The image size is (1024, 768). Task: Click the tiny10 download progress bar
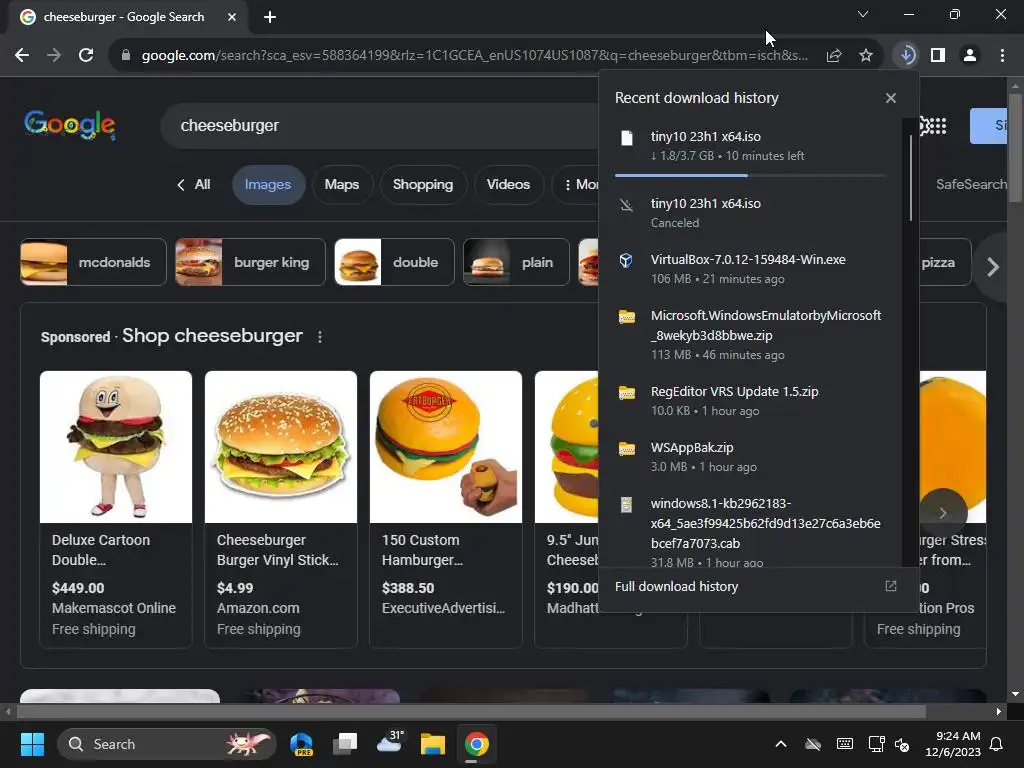[x=750, y=175]
